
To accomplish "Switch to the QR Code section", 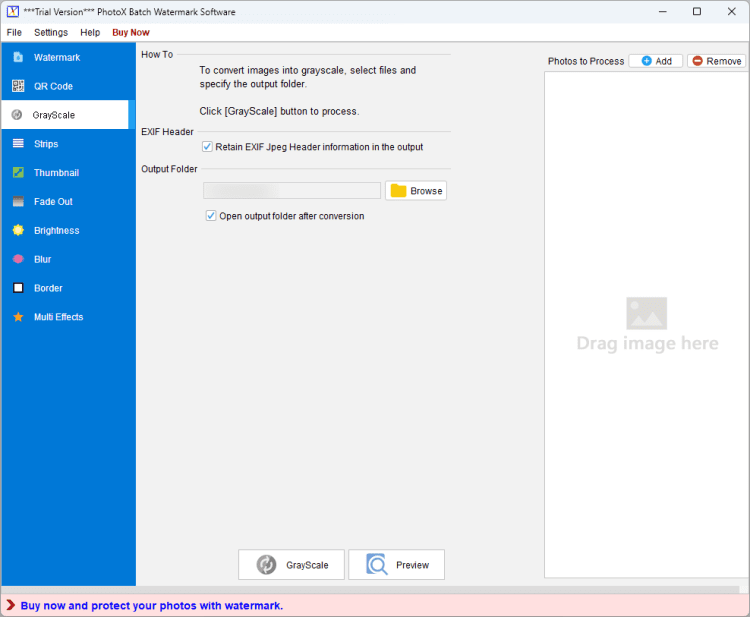I will pos(68,86).
